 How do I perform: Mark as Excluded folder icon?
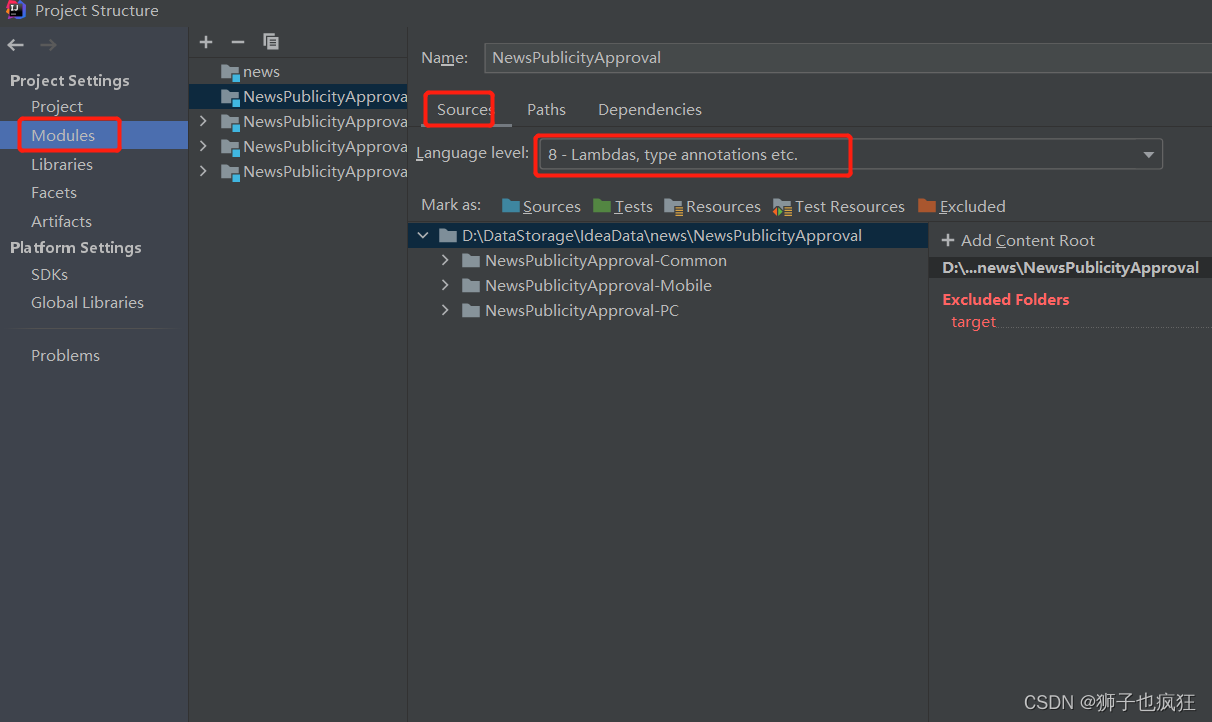(927, 206)
